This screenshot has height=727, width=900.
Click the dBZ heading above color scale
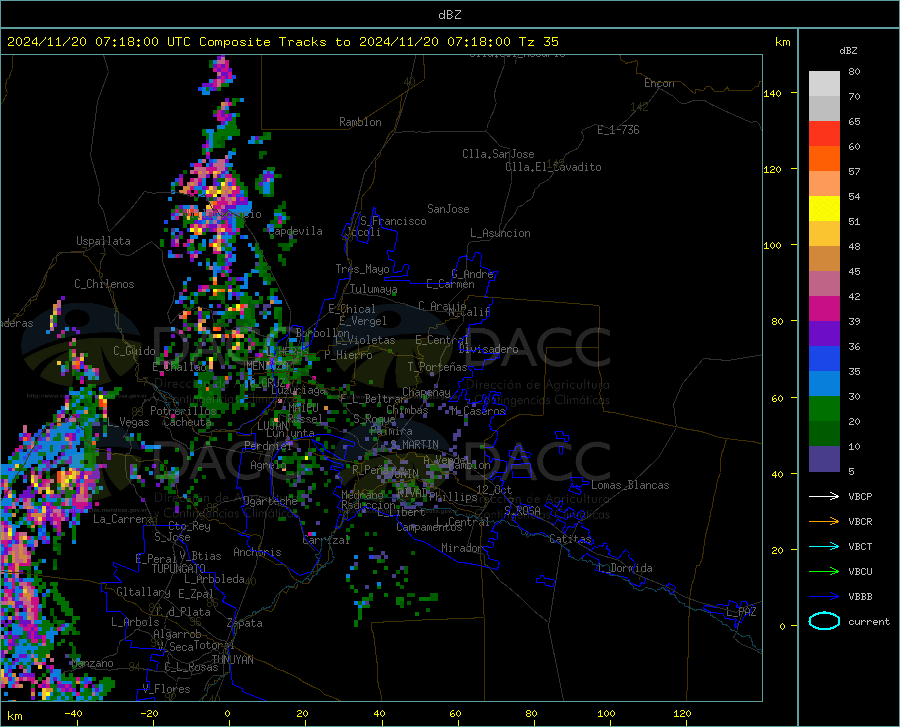[848, 51]
